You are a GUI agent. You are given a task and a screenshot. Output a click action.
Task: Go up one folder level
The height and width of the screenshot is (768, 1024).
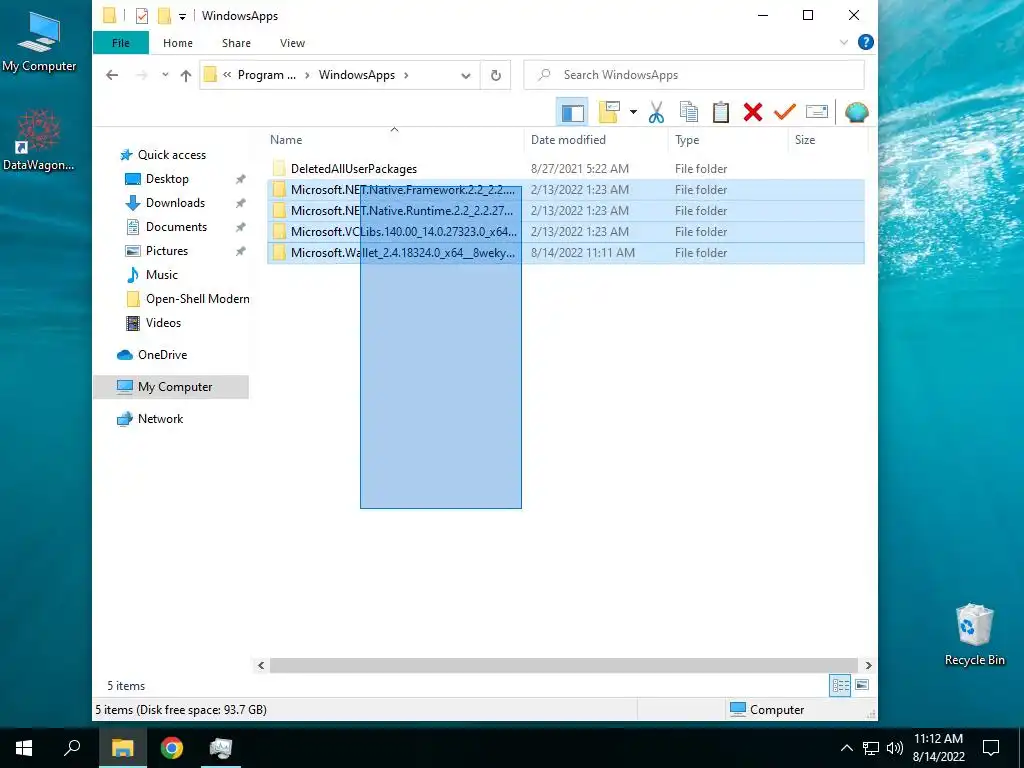tap(185, 76)
